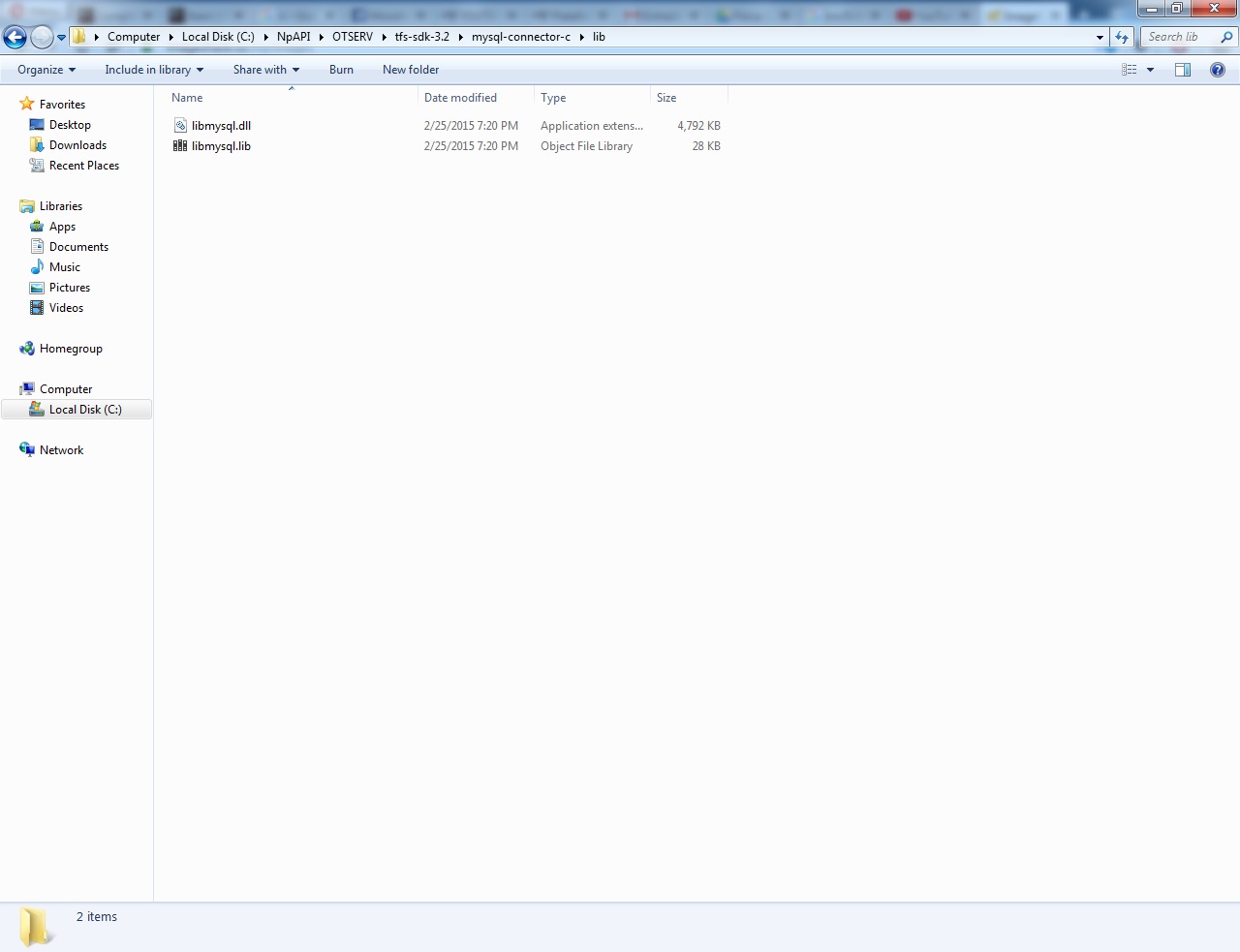Click the Burn toolbar button

pyautogui.click(x=341, y=70)
